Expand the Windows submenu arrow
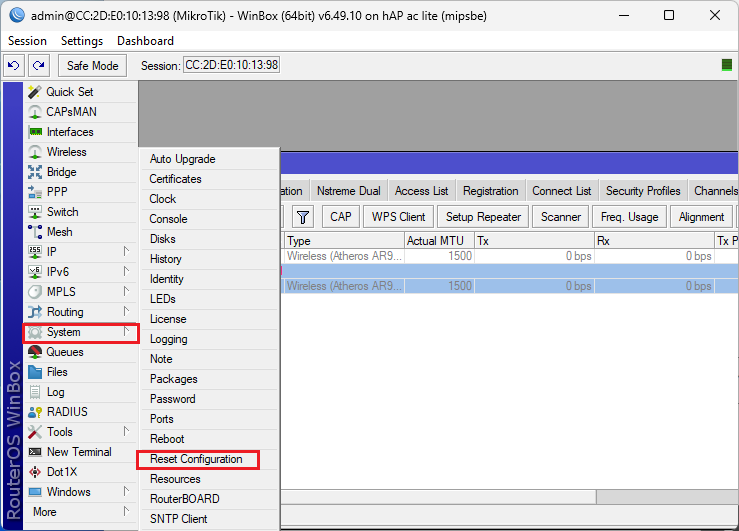This screenshot has width=739, height=531. pos(126,491)
